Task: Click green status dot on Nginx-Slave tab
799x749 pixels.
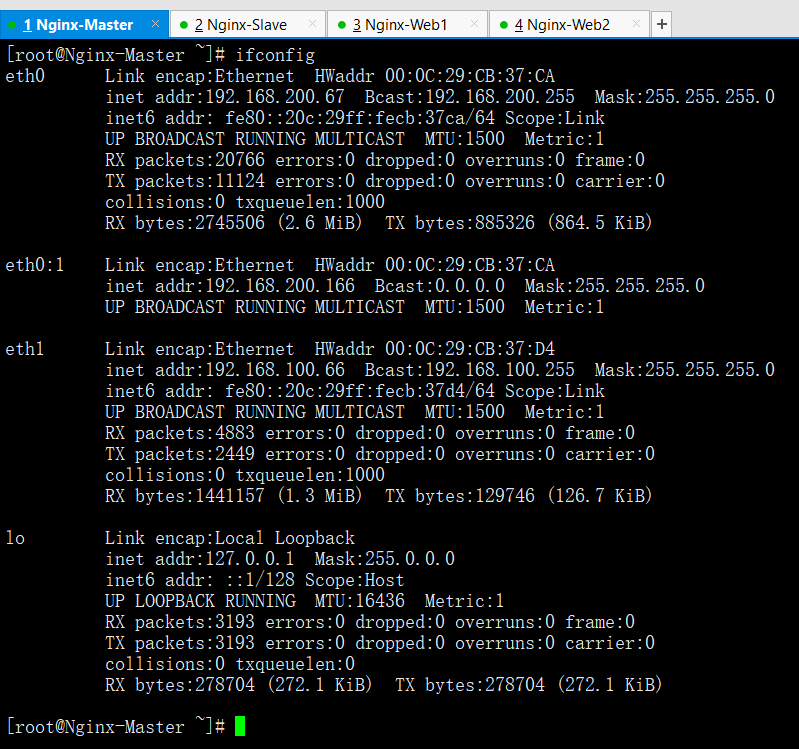Action: coord(184,25)
